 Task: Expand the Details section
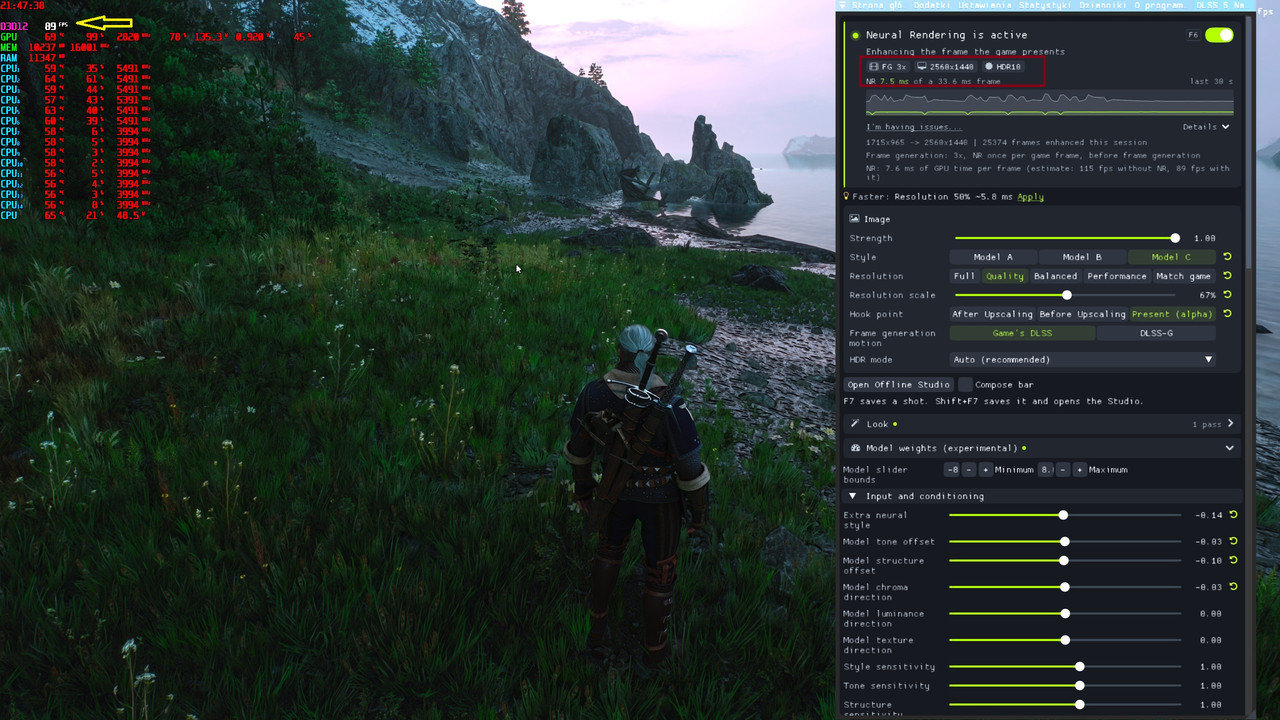[x=1206, y=127]
